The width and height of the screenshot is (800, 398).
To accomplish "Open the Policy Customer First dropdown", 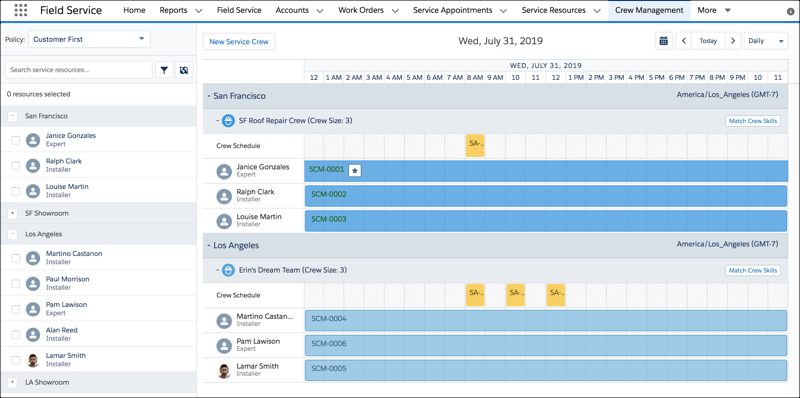I will (x=89, y=39).
